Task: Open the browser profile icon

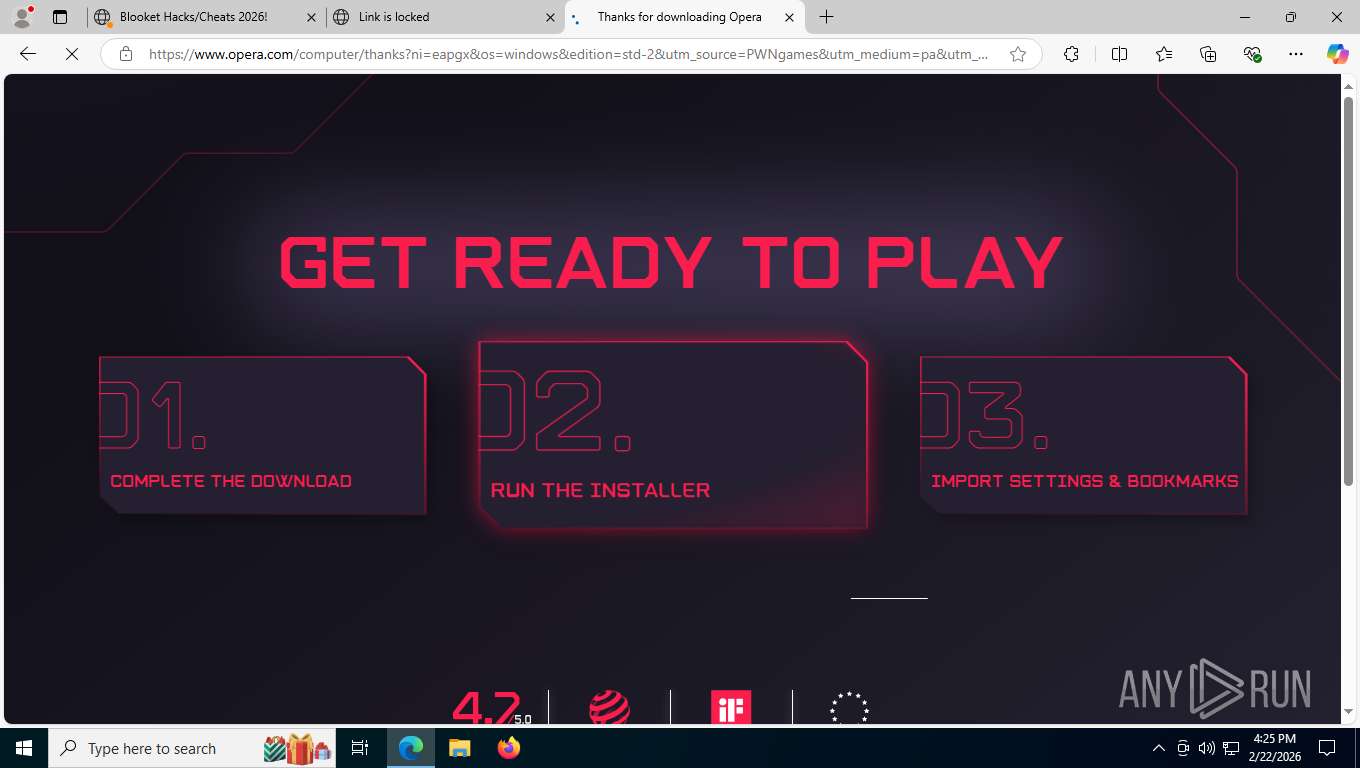Action: (x=21, y=17)
